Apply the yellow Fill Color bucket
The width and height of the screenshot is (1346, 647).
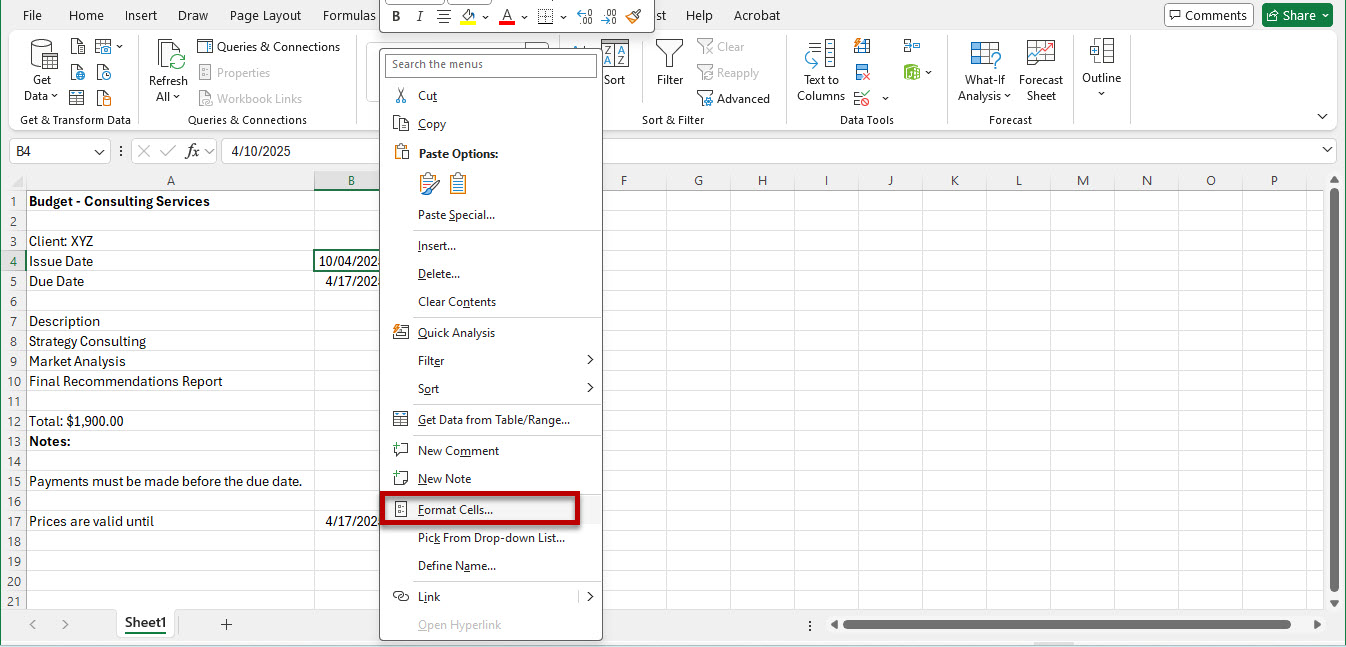[x=468, y=16]
